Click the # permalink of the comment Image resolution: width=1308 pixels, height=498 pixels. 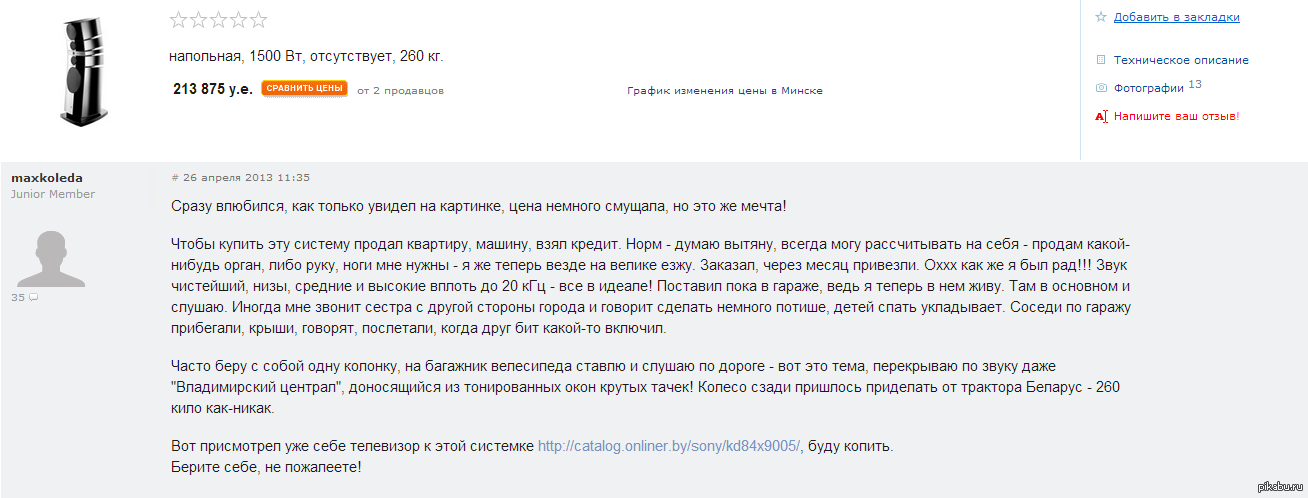tap(175, 178)
